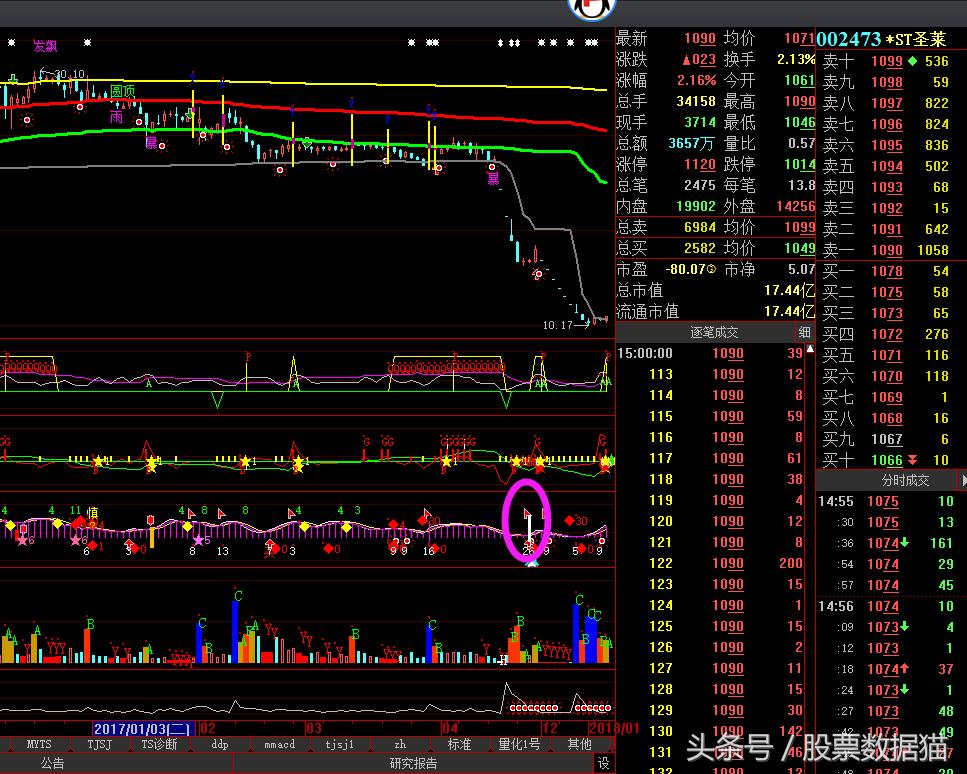Select the 标准 indicator tab
967x774 pixels.
click(459, 744)
